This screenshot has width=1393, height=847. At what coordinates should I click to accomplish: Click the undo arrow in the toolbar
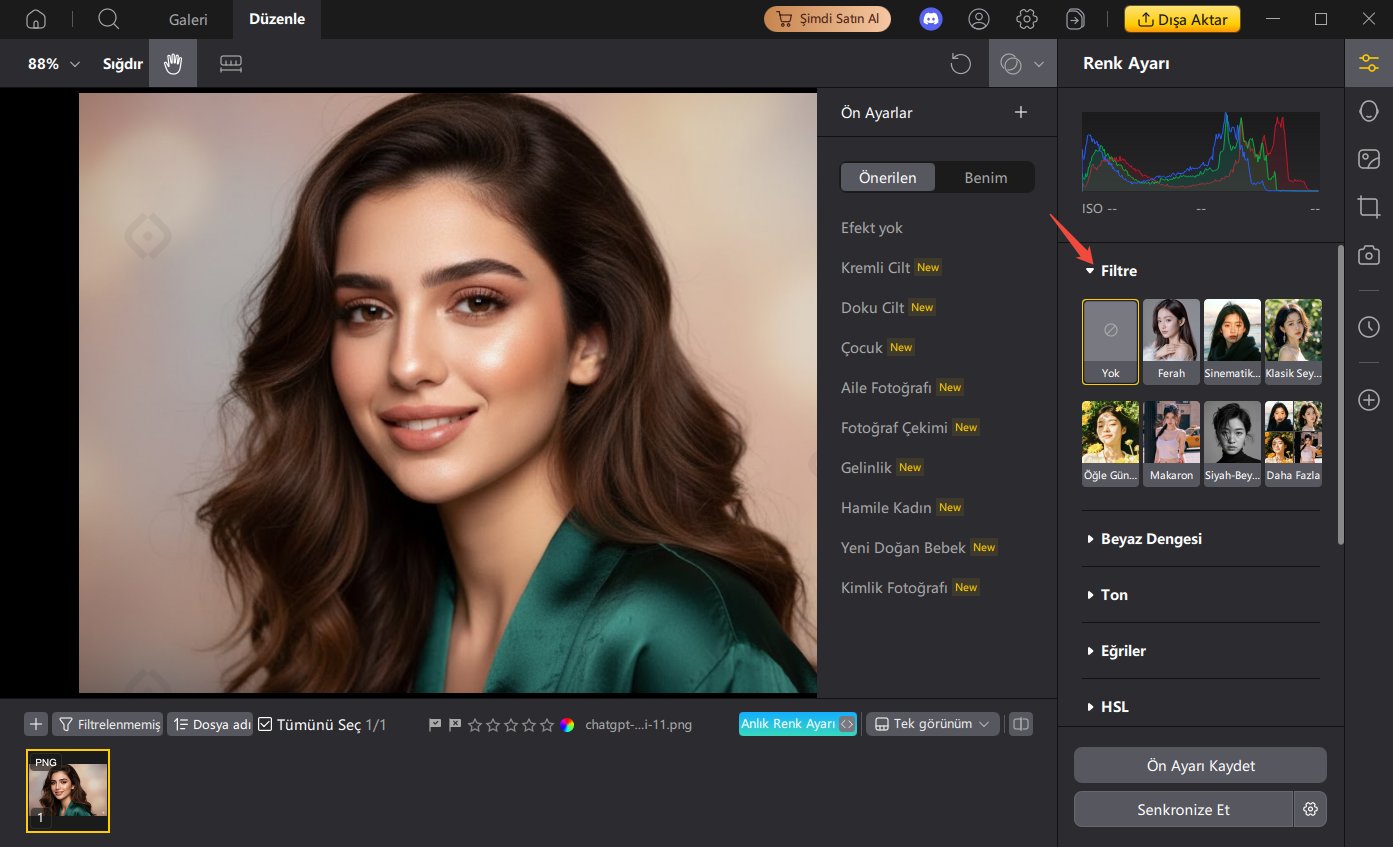pos(960,63)
